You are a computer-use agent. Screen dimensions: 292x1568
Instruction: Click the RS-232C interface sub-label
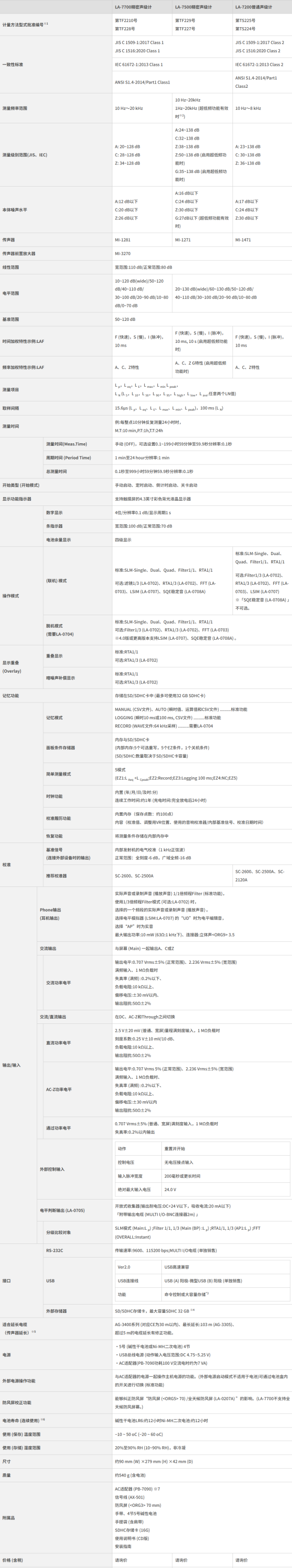55,1250
